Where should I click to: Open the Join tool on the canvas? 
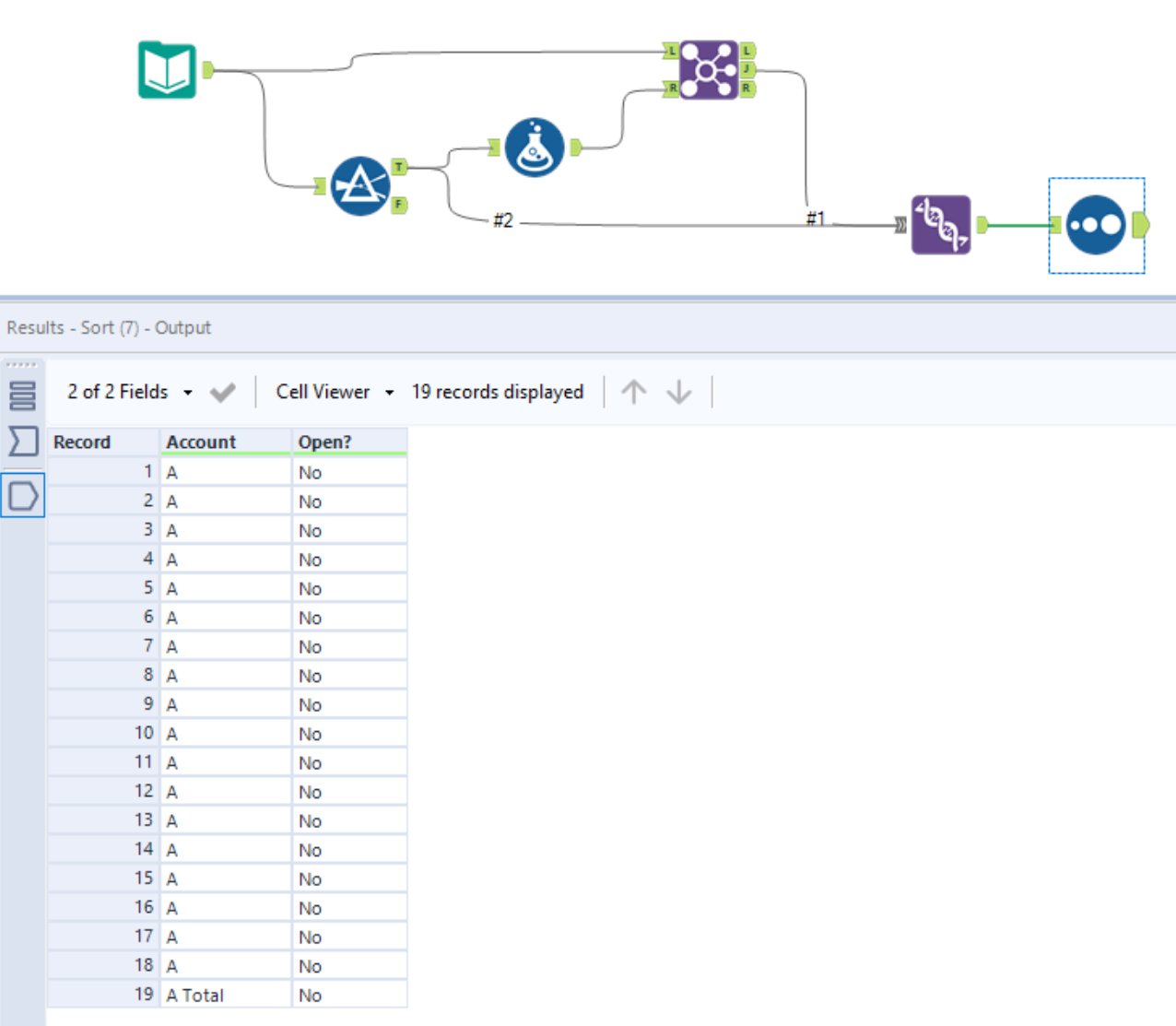tap(707, 69)
